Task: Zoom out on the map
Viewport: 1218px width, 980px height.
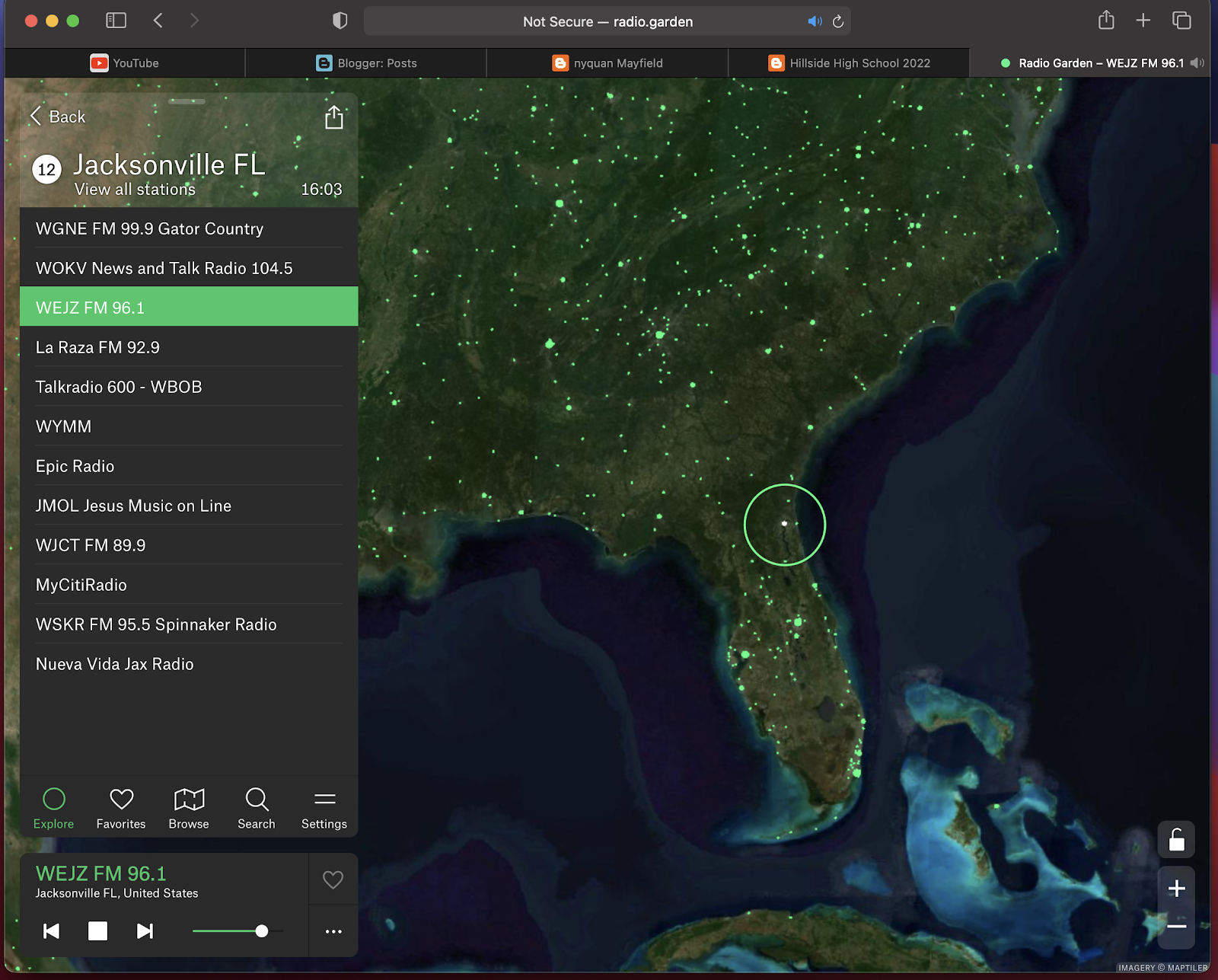Action: [1176, 927]
